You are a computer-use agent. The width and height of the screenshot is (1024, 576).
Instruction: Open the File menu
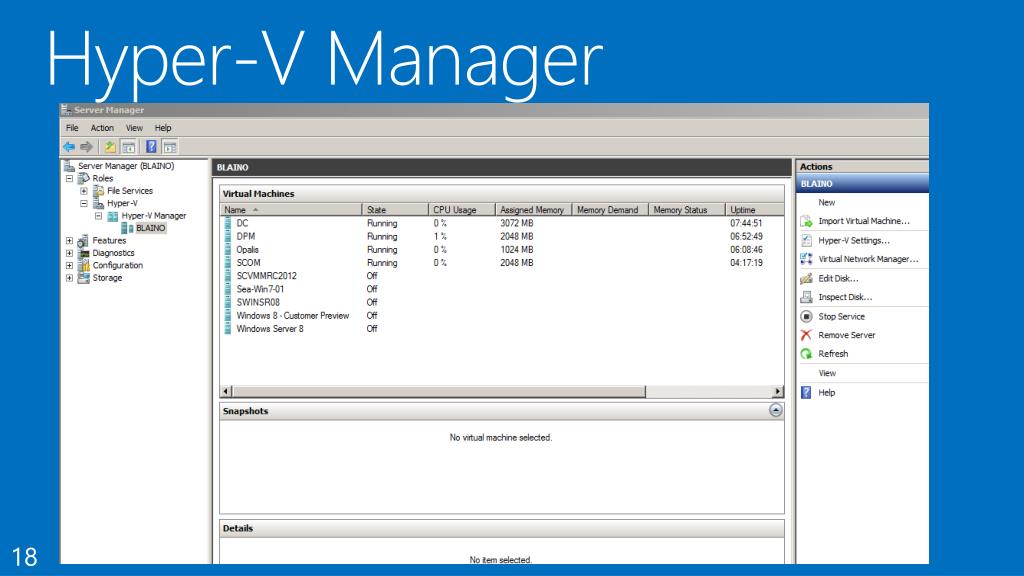72,128
